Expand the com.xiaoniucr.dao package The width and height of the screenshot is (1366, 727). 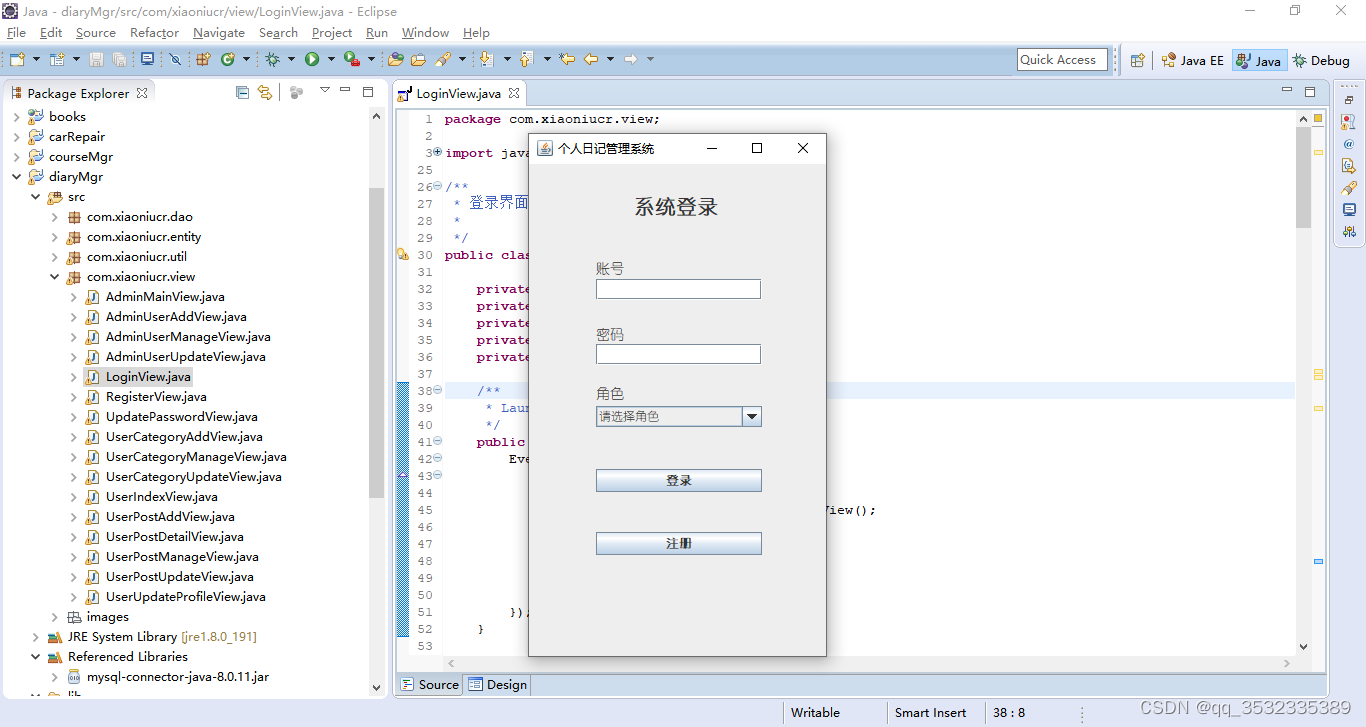[x=54, y=217]
